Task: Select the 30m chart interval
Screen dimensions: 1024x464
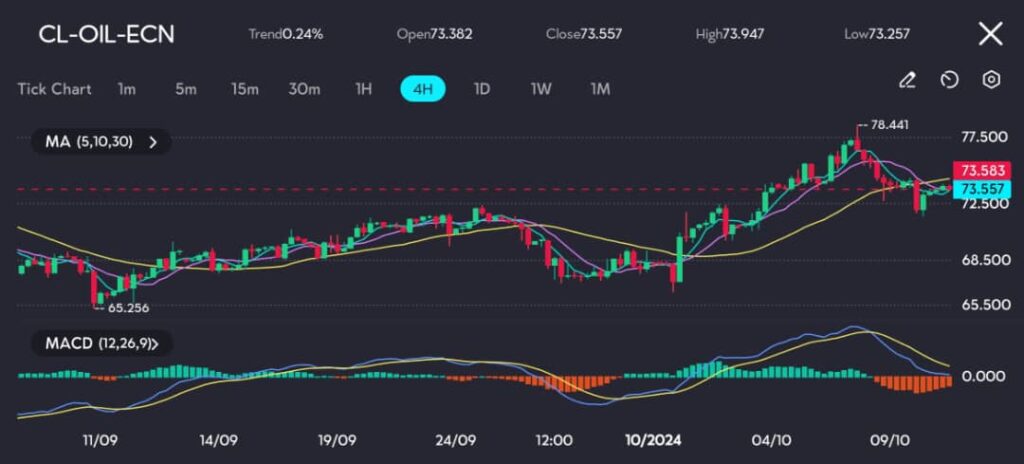Action: tap(304, 89)
